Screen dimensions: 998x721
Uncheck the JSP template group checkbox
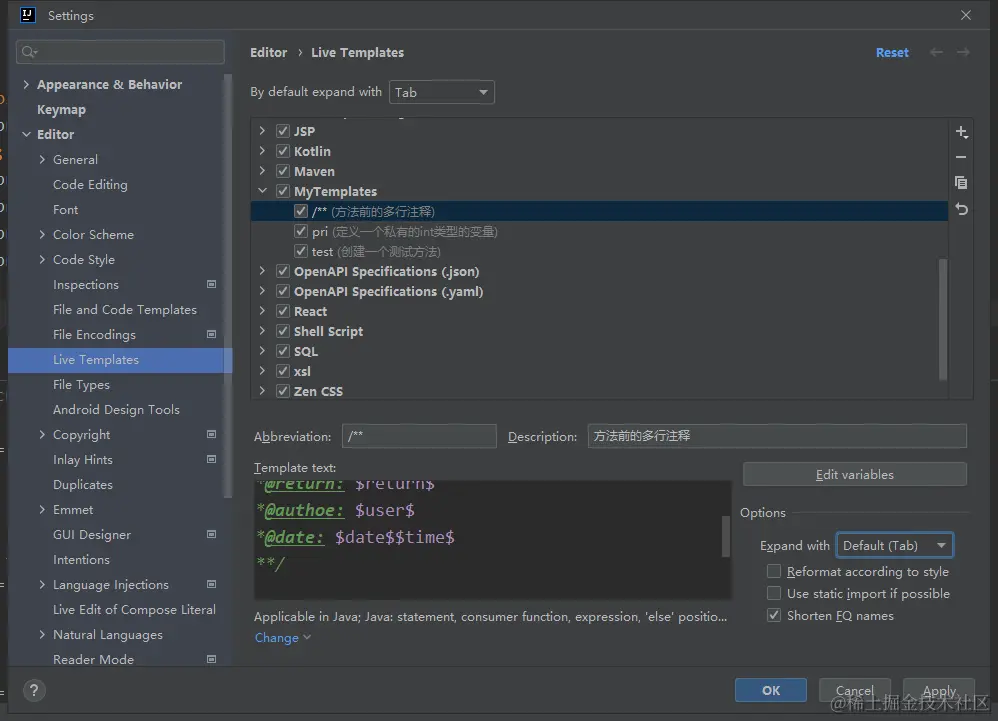coord(283,131)
